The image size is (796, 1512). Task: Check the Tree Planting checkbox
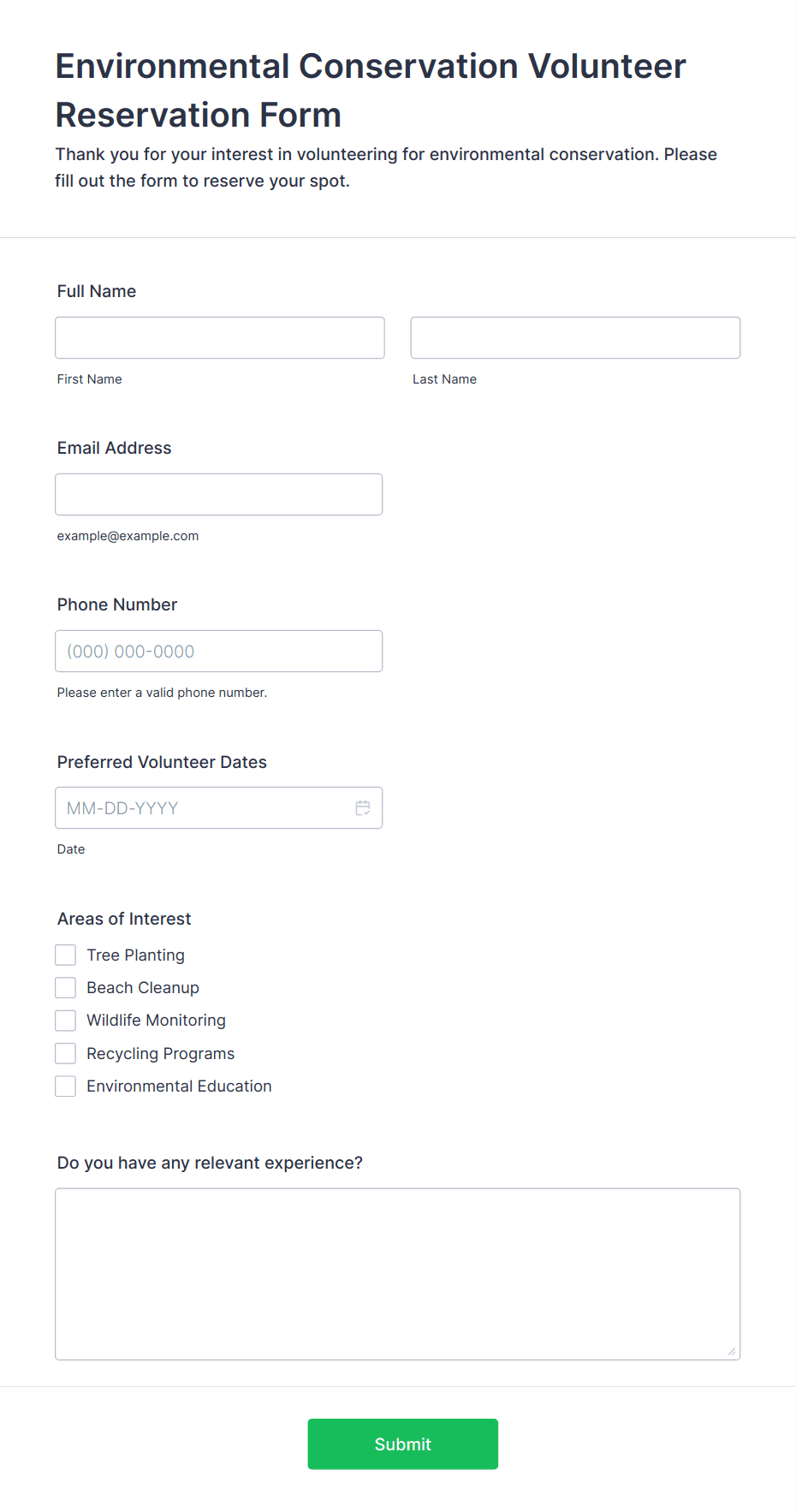(x=66, y=955)
